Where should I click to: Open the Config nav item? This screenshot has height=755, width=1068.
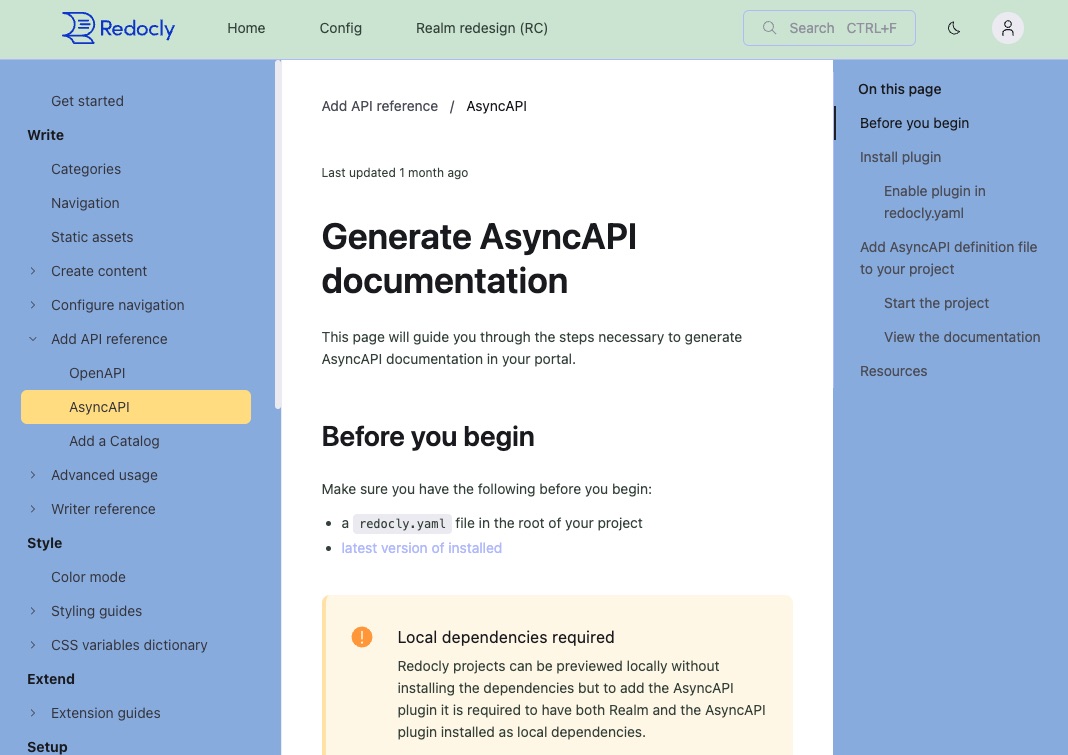(x=341, y=28)
